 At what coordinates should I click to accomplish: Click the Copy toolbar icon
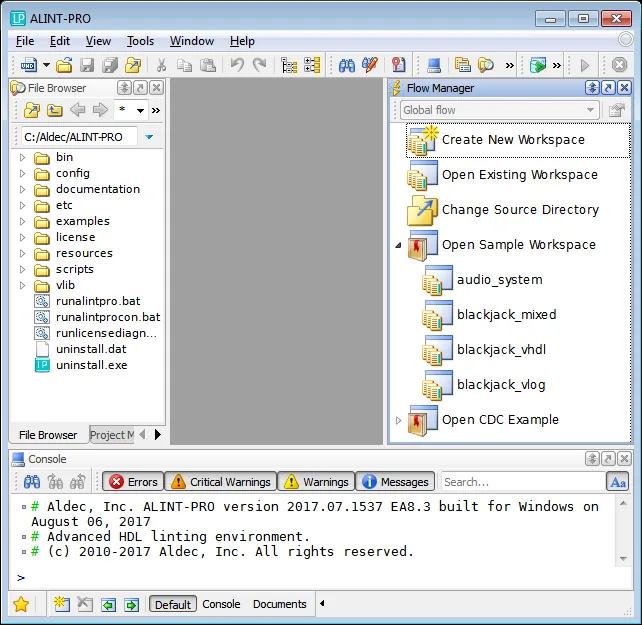(184, 65)
